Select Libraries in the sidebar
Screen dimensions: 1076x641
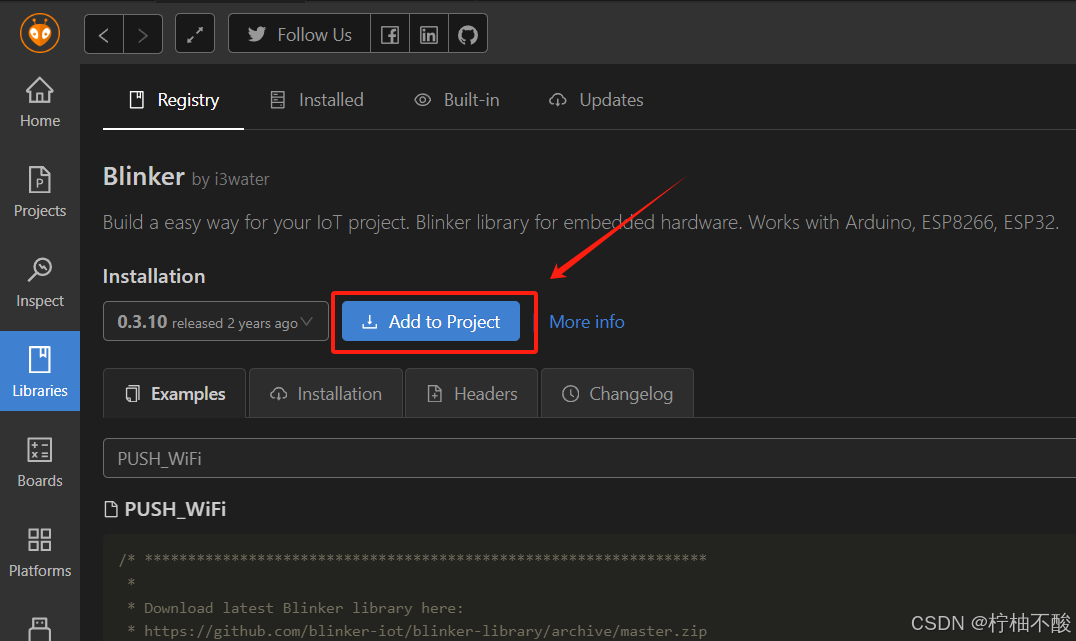pyautogui.click(x=40, y=371)
